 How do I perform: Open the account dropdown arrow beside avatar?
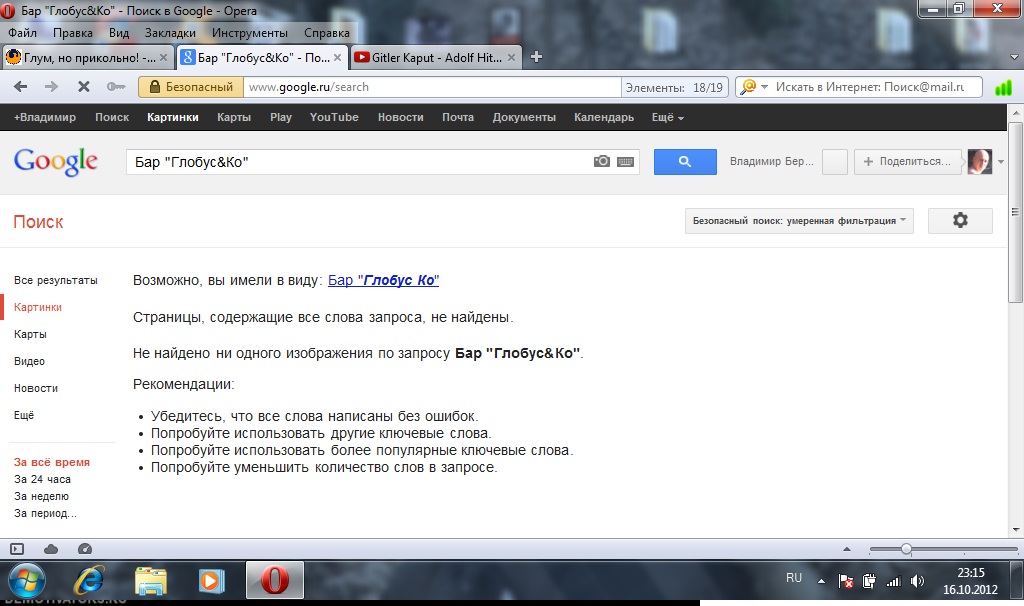point(1000,162)
